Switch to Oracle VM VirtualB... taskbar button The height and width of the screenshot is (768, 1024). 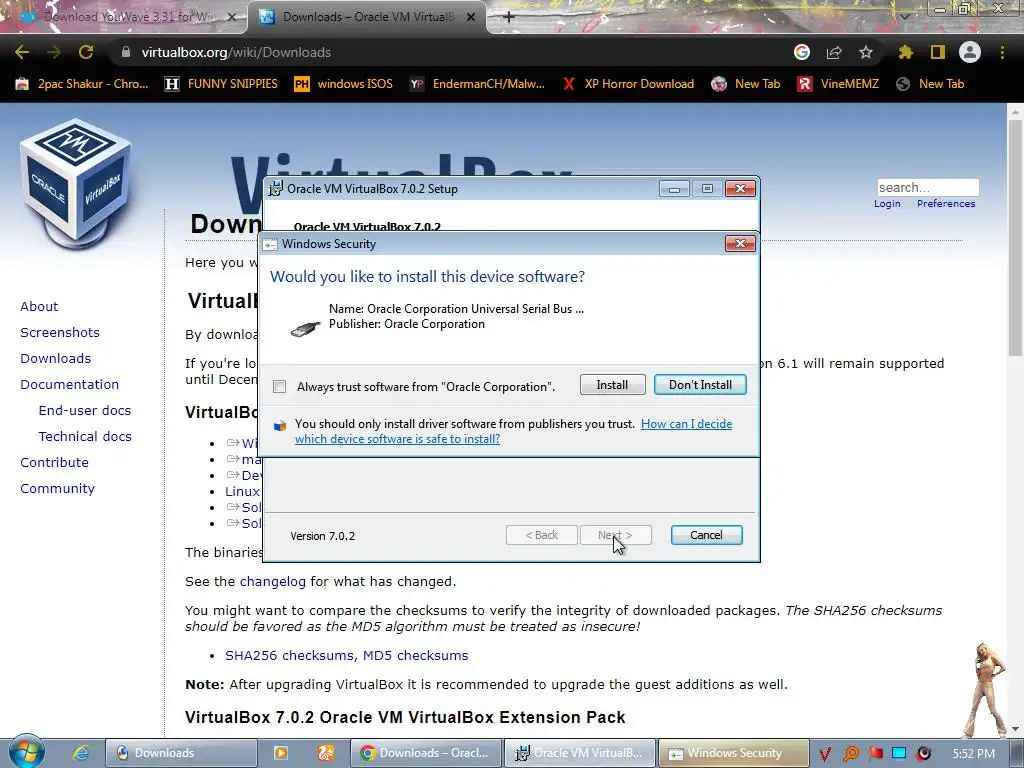click(x=580, y=753)
